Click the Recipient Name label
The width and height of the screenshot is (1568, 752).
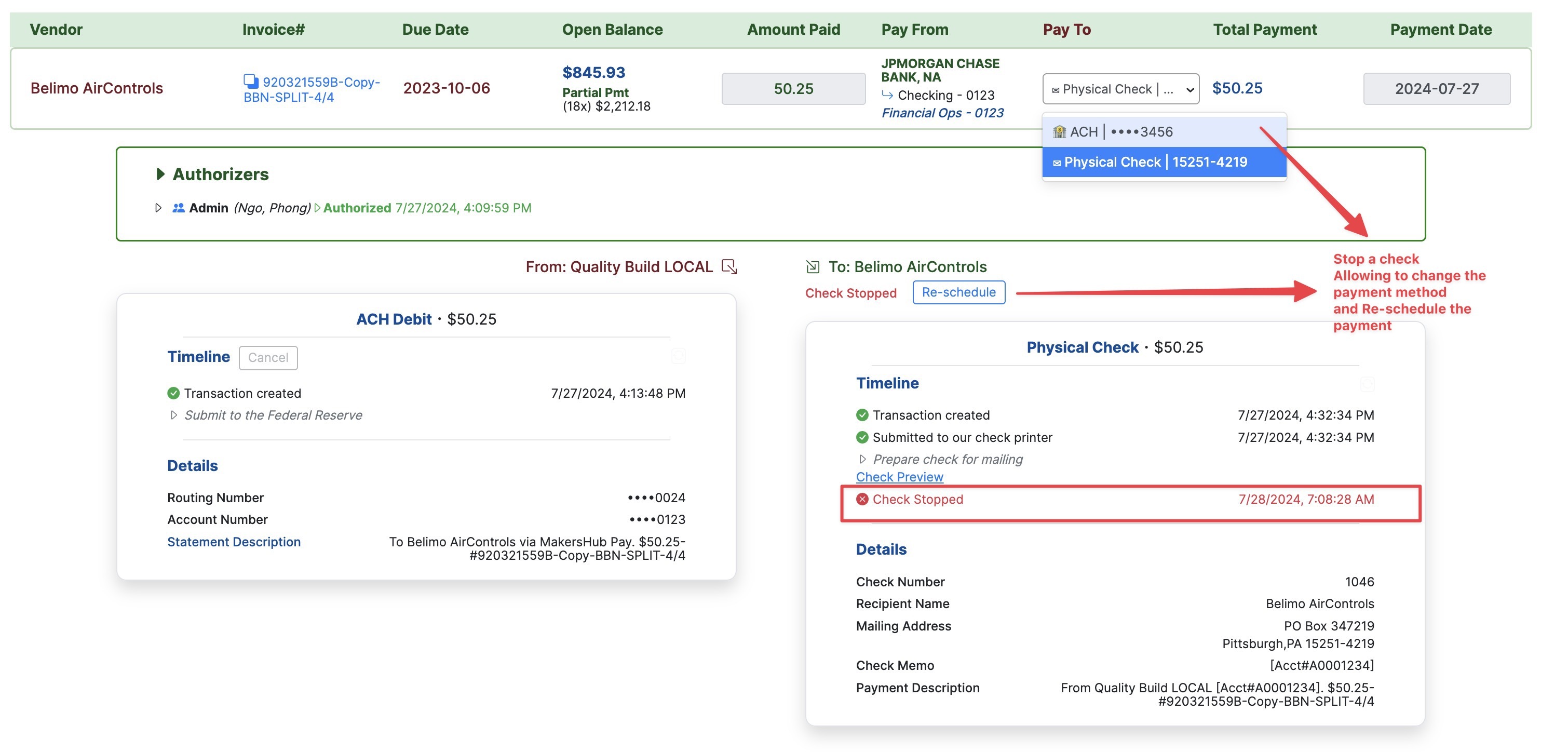tap(902, 604)
